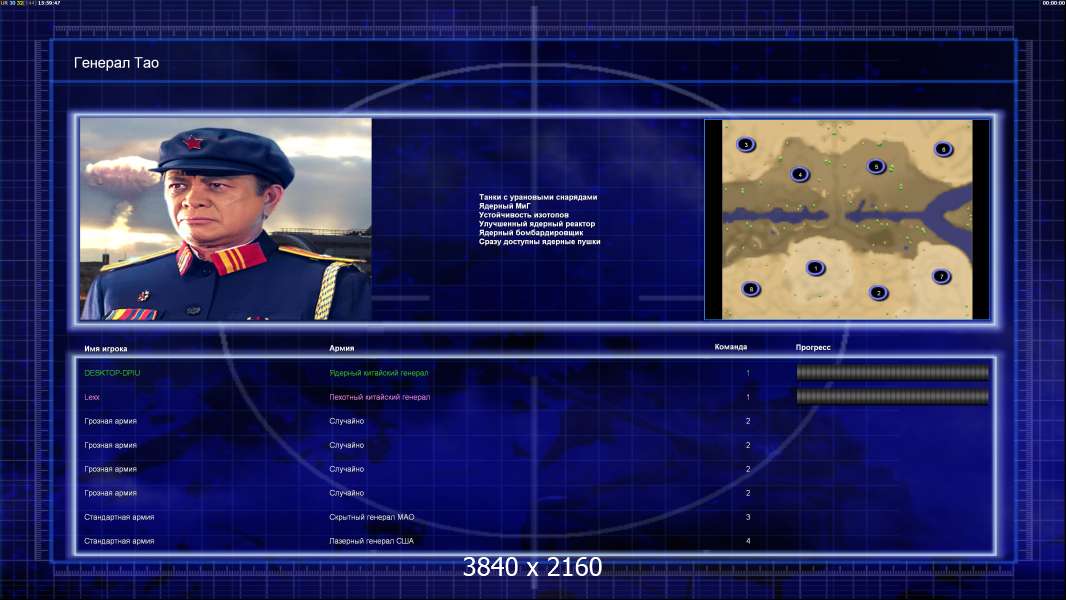Click the 'Имя игрока' column header
Viewport: 1066px width, 600px height.
[105, 349]
